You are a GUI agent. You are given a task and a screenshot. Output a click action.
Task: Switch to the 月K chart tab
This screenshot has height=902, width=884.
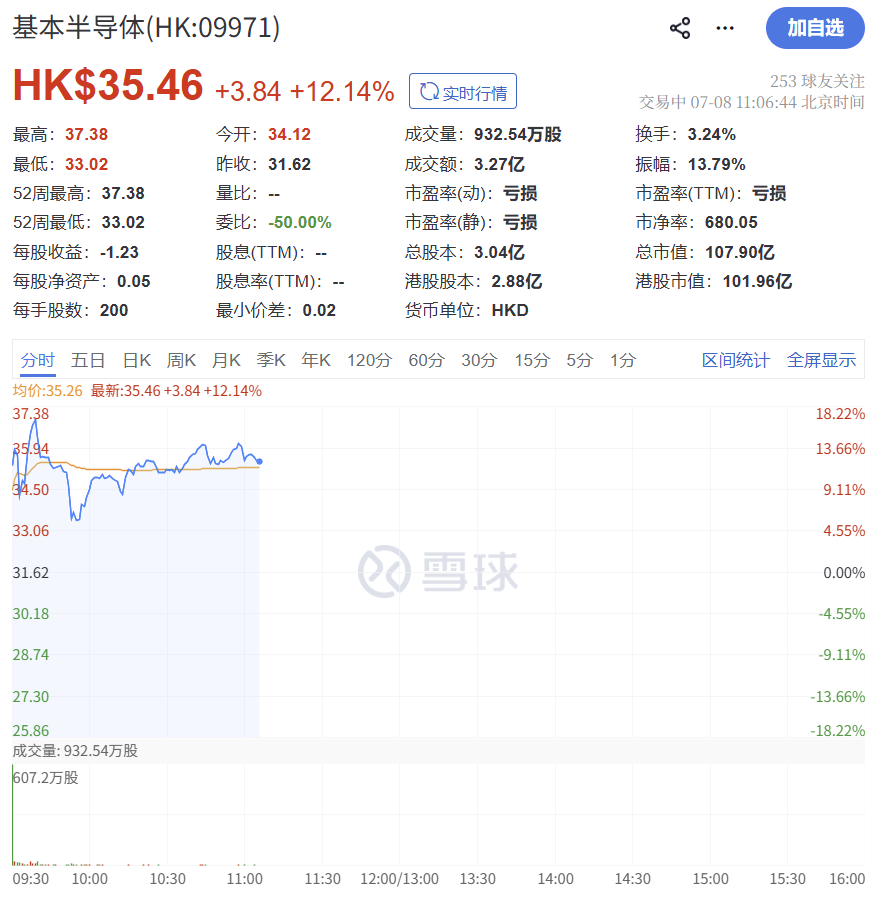coord(226,360)
